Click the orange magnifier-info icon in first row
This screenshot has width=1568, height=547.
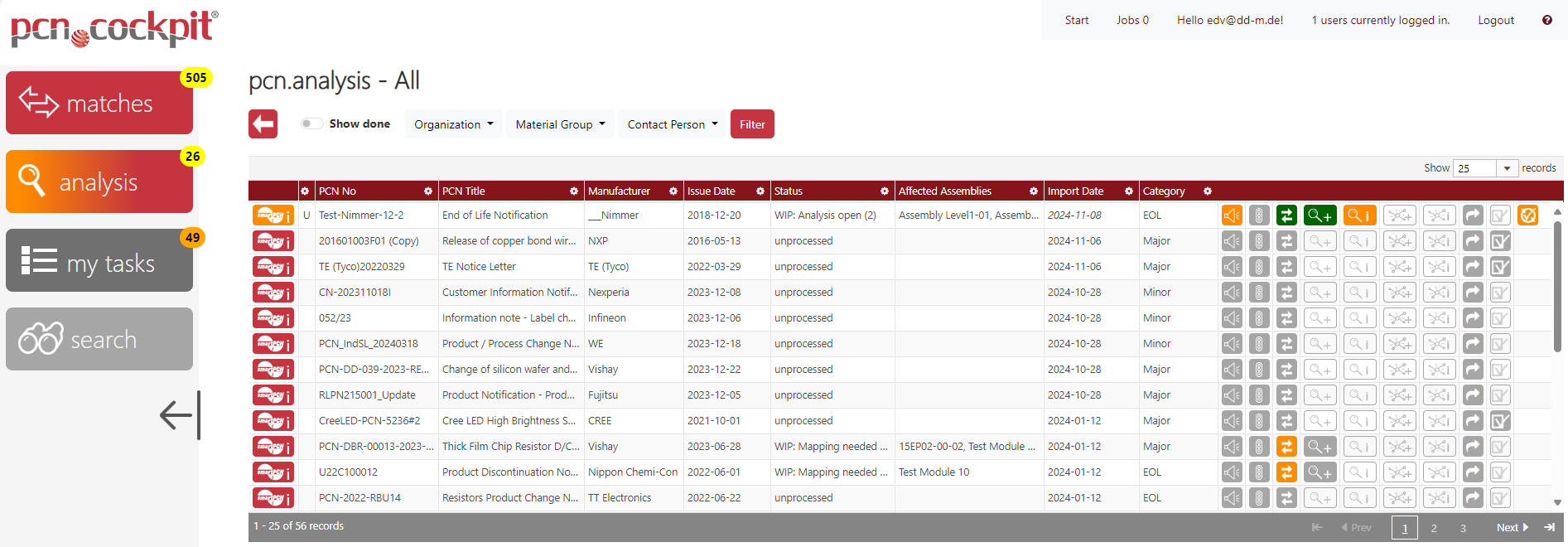point(1359,215)
